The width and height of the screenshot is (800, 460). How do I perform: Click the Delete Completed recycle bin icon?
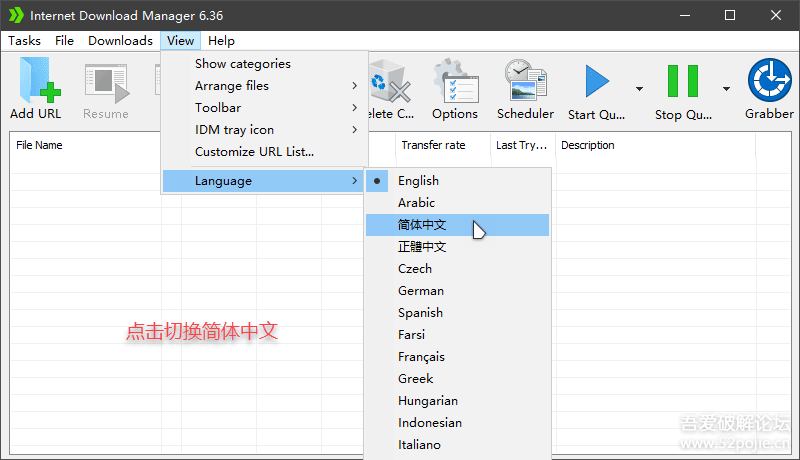click(390, 81)
